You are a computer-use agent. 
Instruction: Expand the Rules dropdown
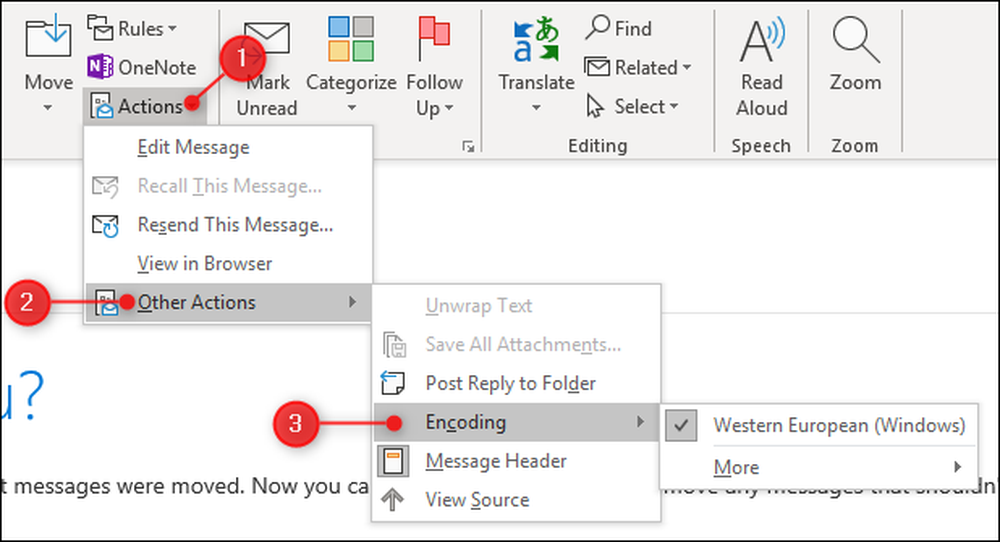pos(133,29)
